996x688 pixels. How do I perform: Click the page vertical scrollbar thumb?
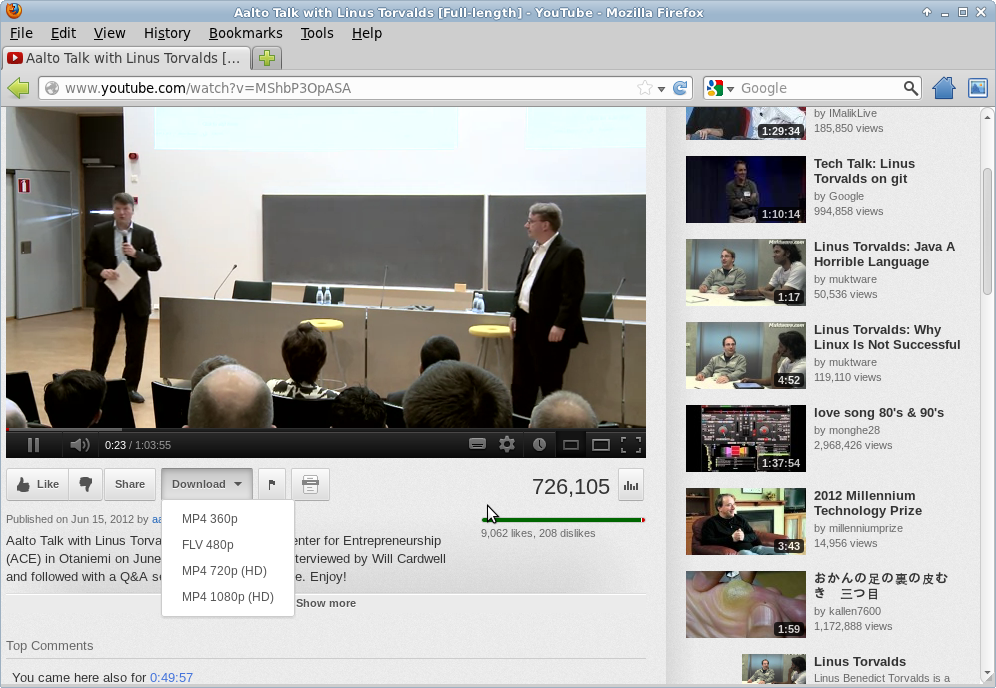coord(986,230)
